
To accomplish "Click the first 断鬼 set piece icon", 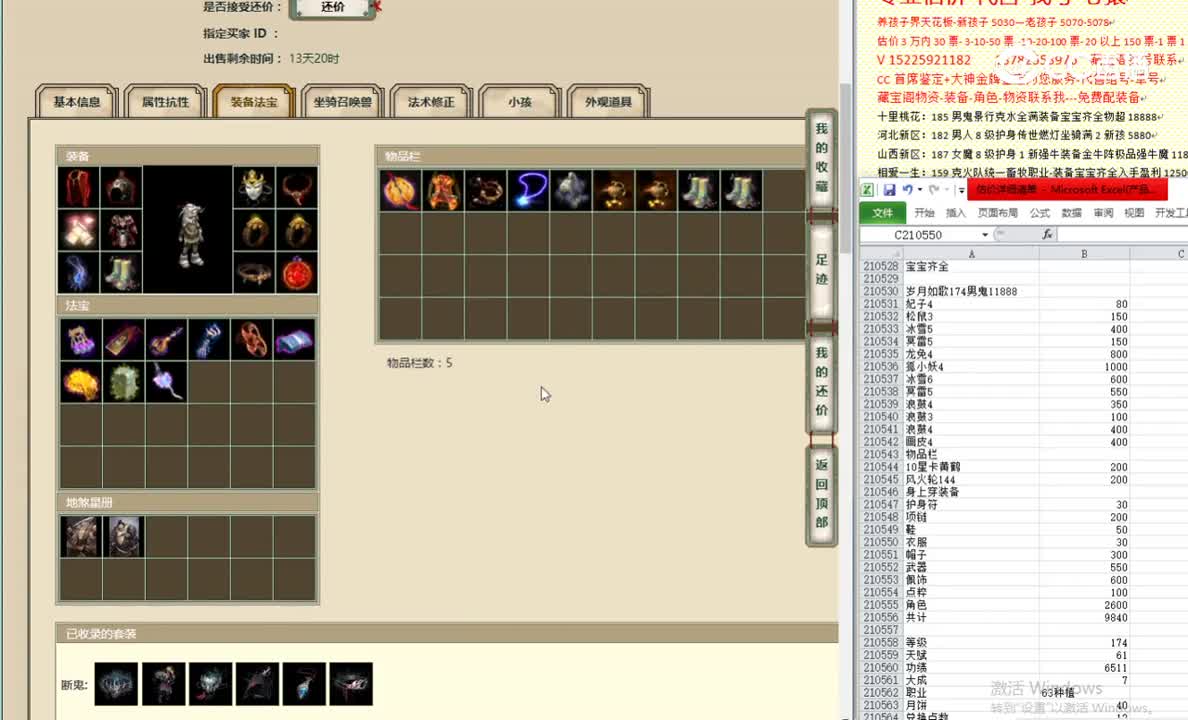I will [116, 684].
